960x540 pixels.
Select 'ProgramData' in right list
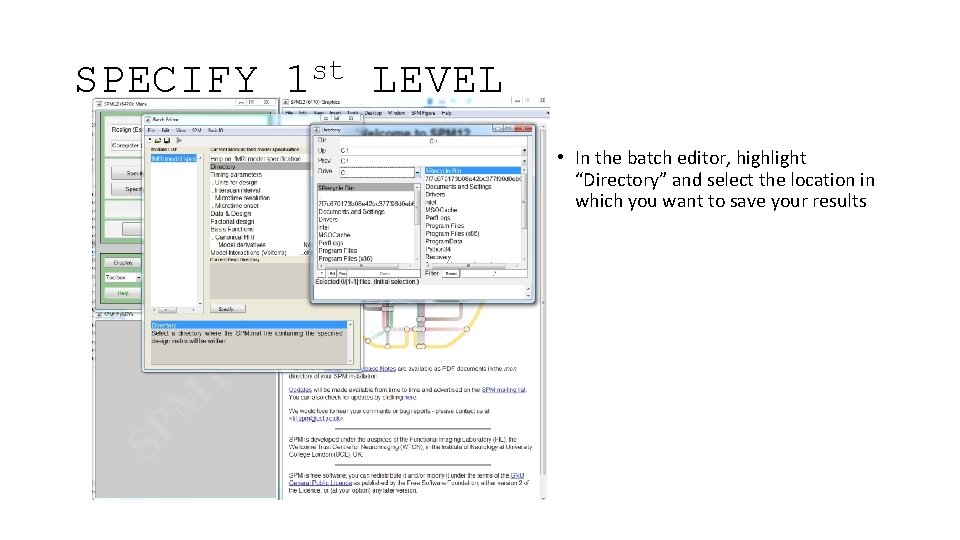444,242
